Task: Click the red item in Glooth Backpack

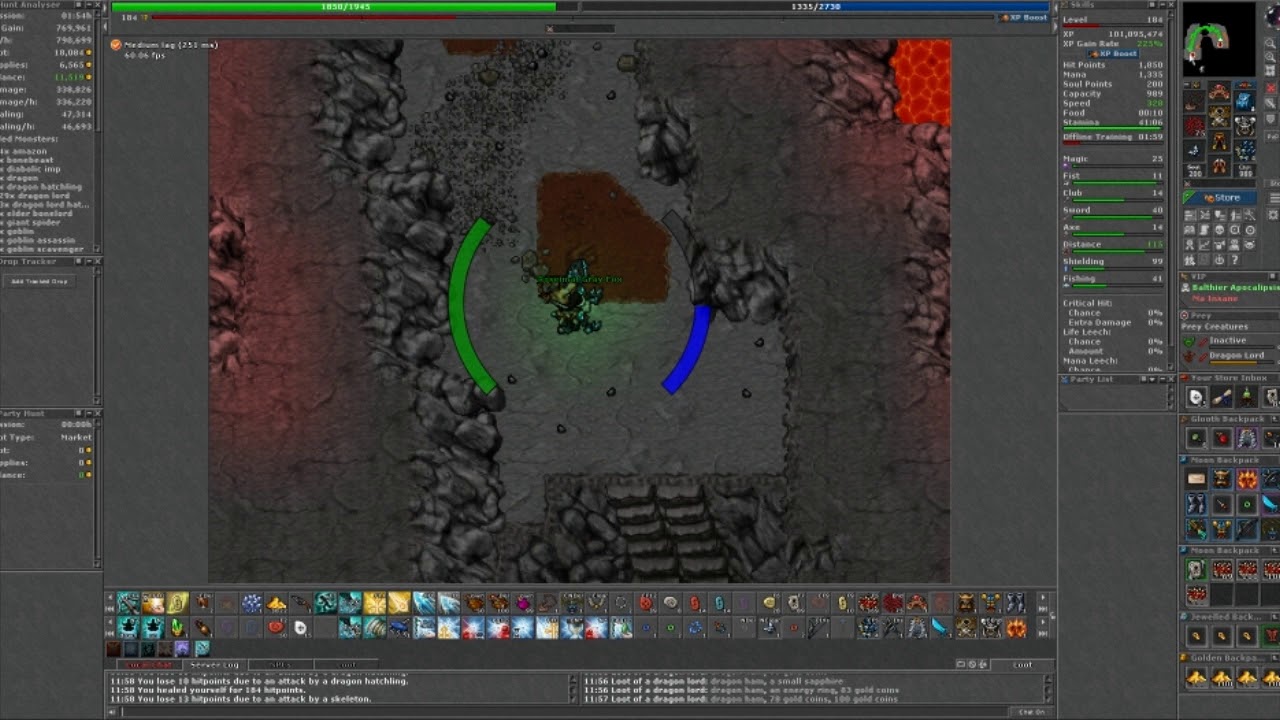Action: [x=1222, y=438]
